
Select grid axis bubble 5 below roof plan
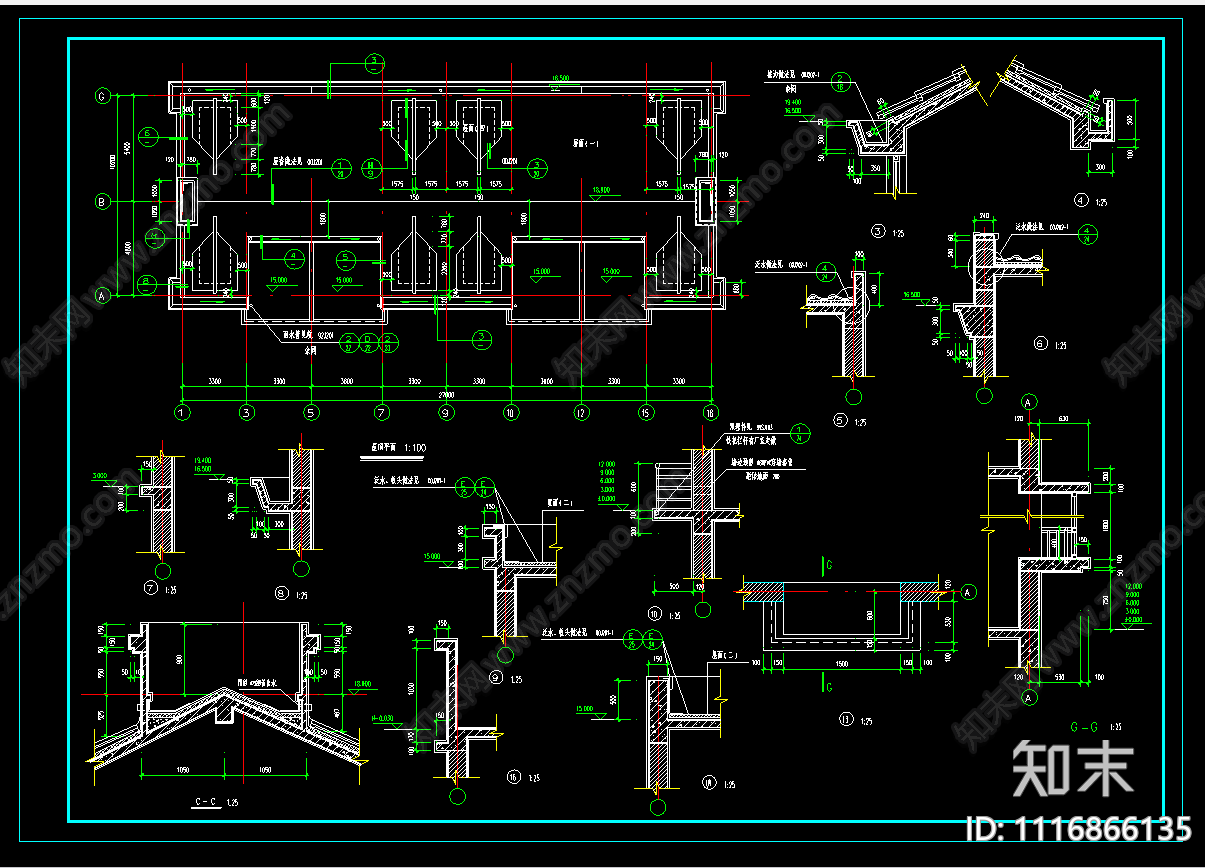click(312, 412)
